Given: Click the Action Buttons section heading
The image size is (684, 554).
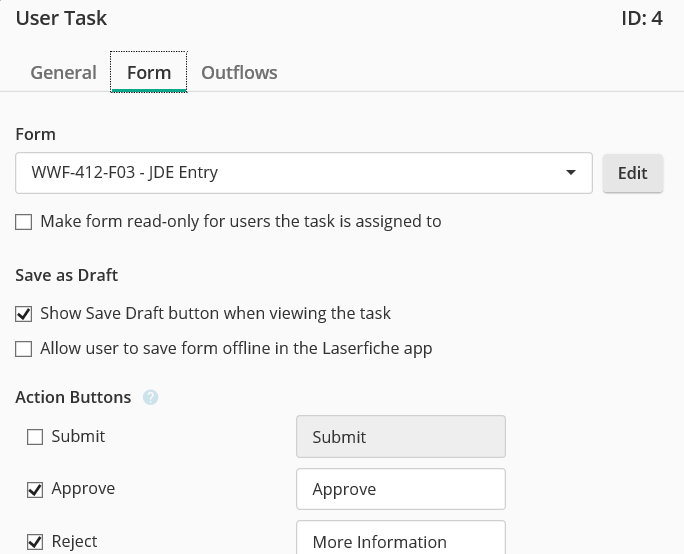Looking at the screenshot, I should pos(73,398).
